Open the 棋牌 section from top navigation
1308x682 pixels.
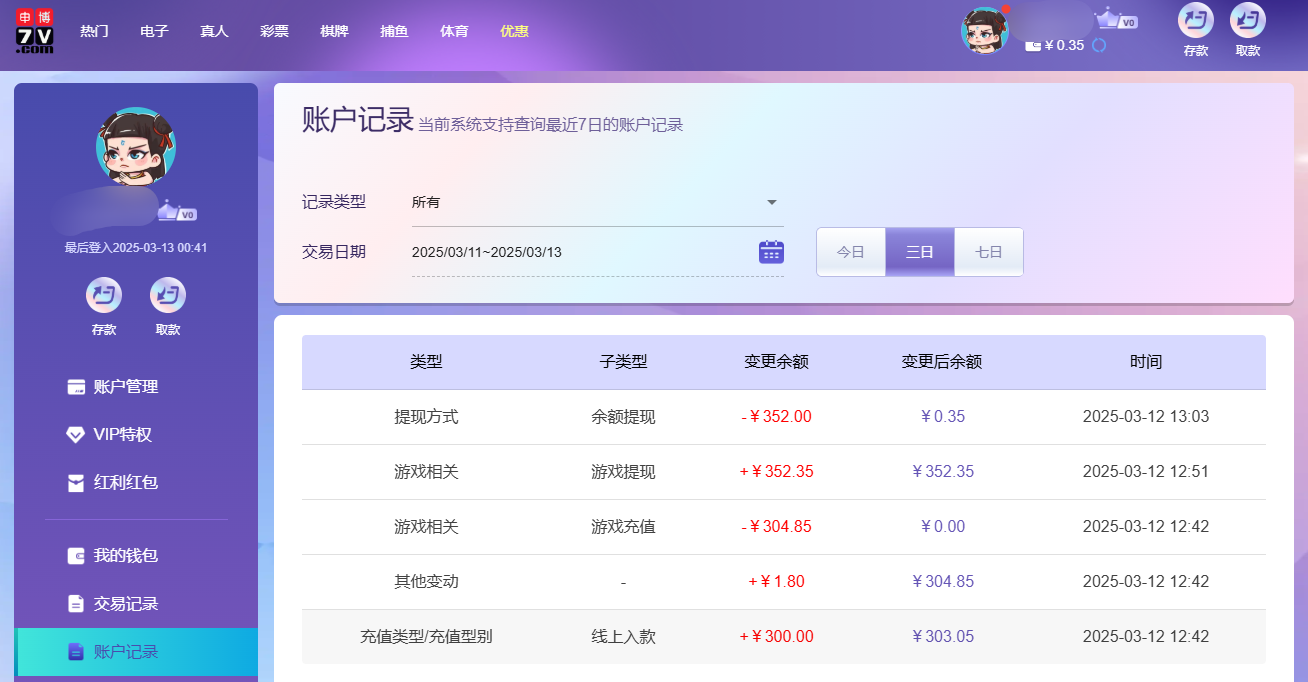334,31
